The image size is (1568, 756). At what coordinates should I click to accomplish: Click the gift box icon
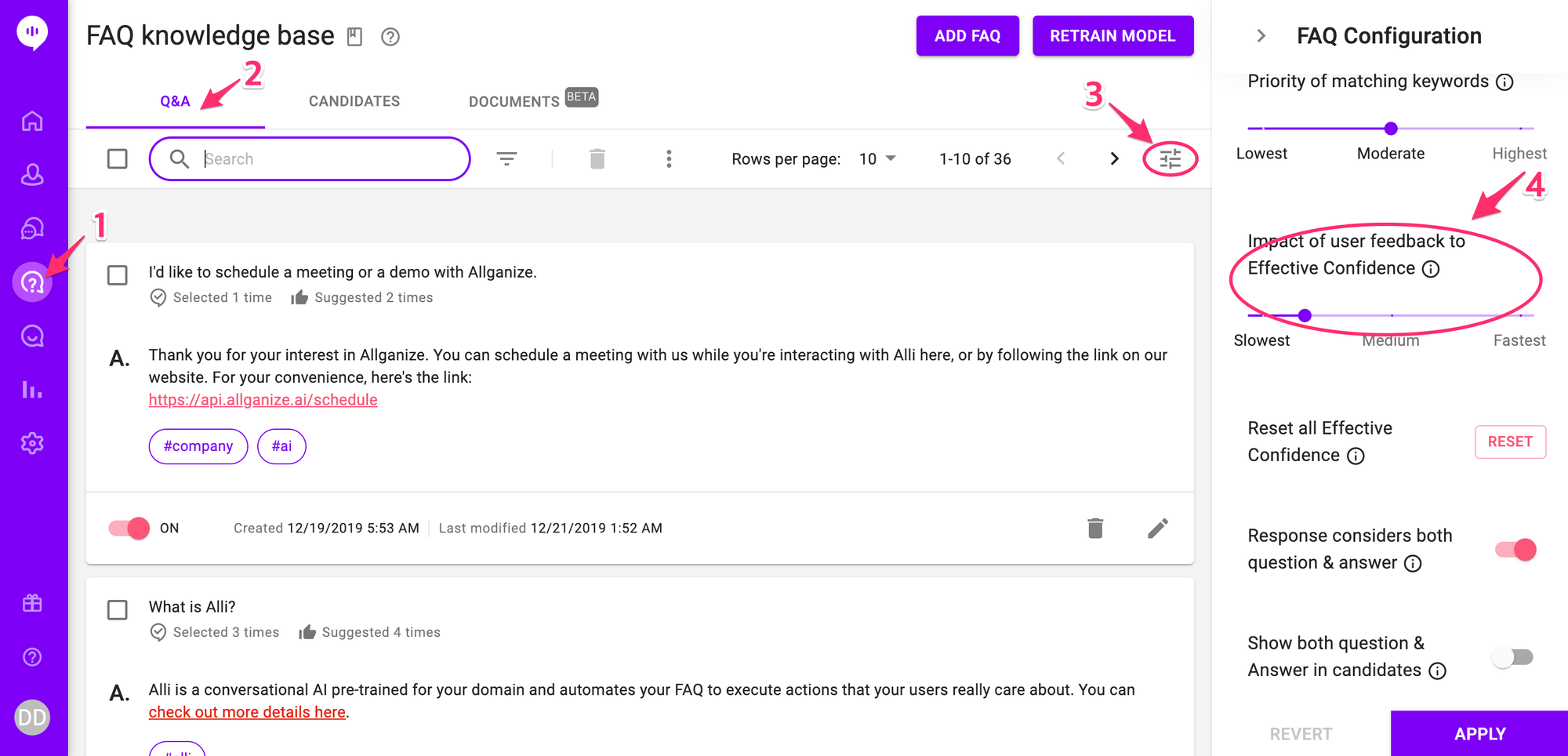[32, 603]
